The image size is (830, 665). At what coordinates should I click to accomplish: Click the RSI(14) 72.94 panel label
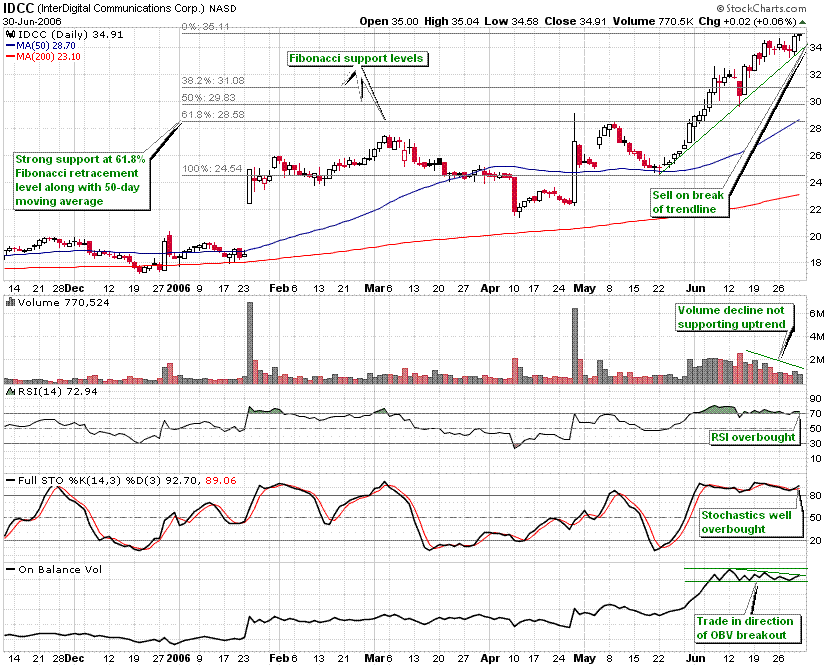pos(58,391)
